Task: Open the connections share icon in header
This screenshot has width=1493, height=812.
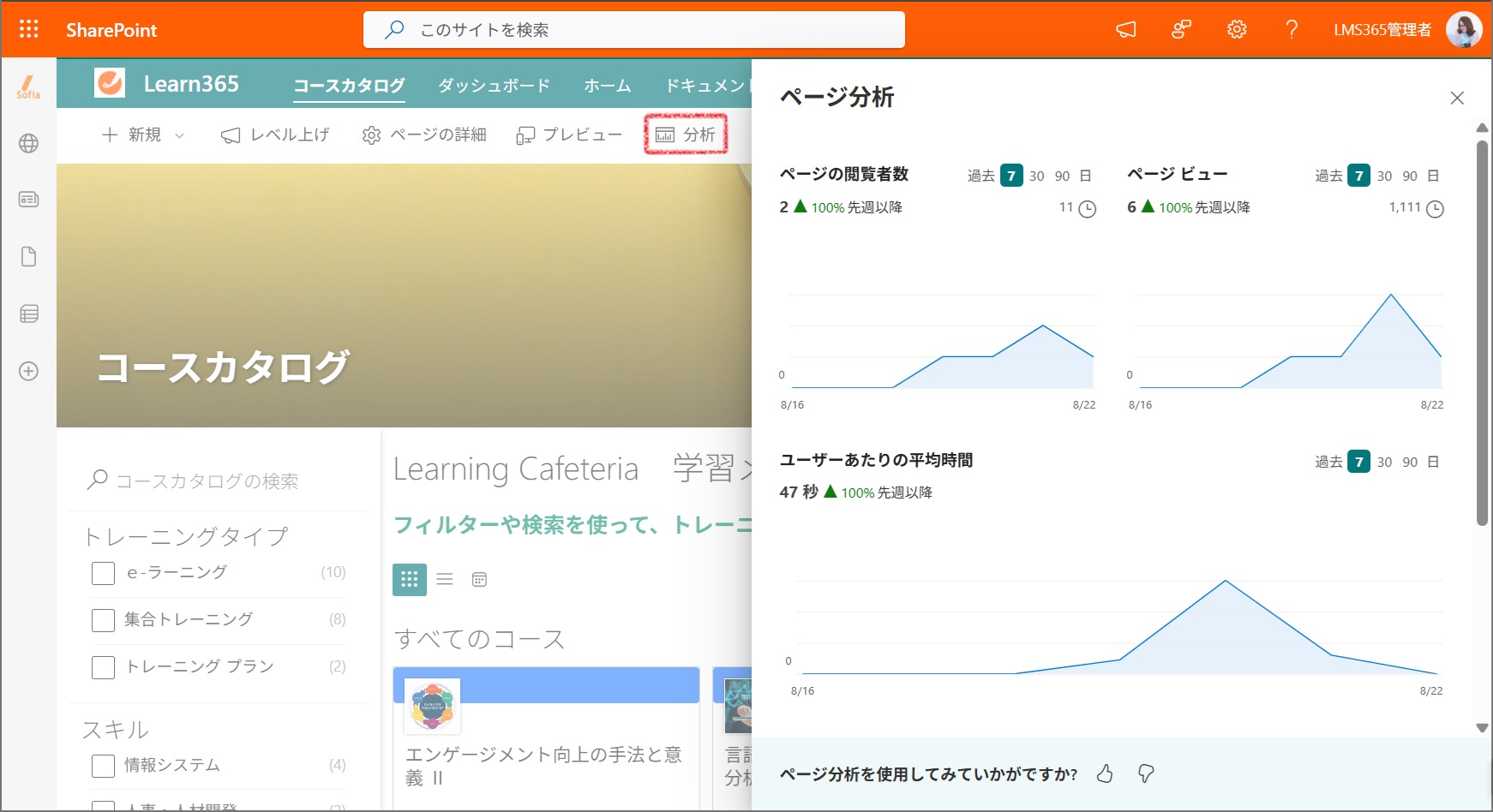Action: point(1181,30)
